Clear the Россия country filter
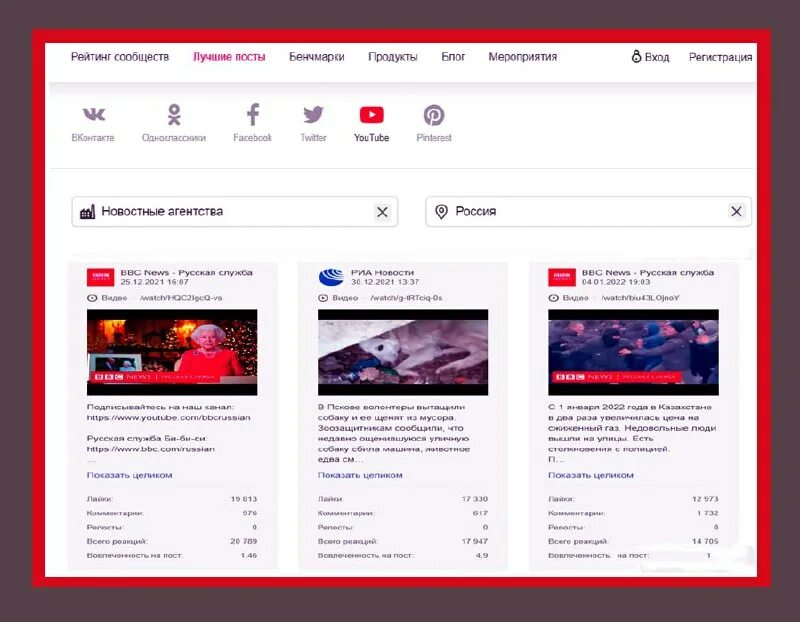This screenshot has height=622, width=800. point(736,211)
